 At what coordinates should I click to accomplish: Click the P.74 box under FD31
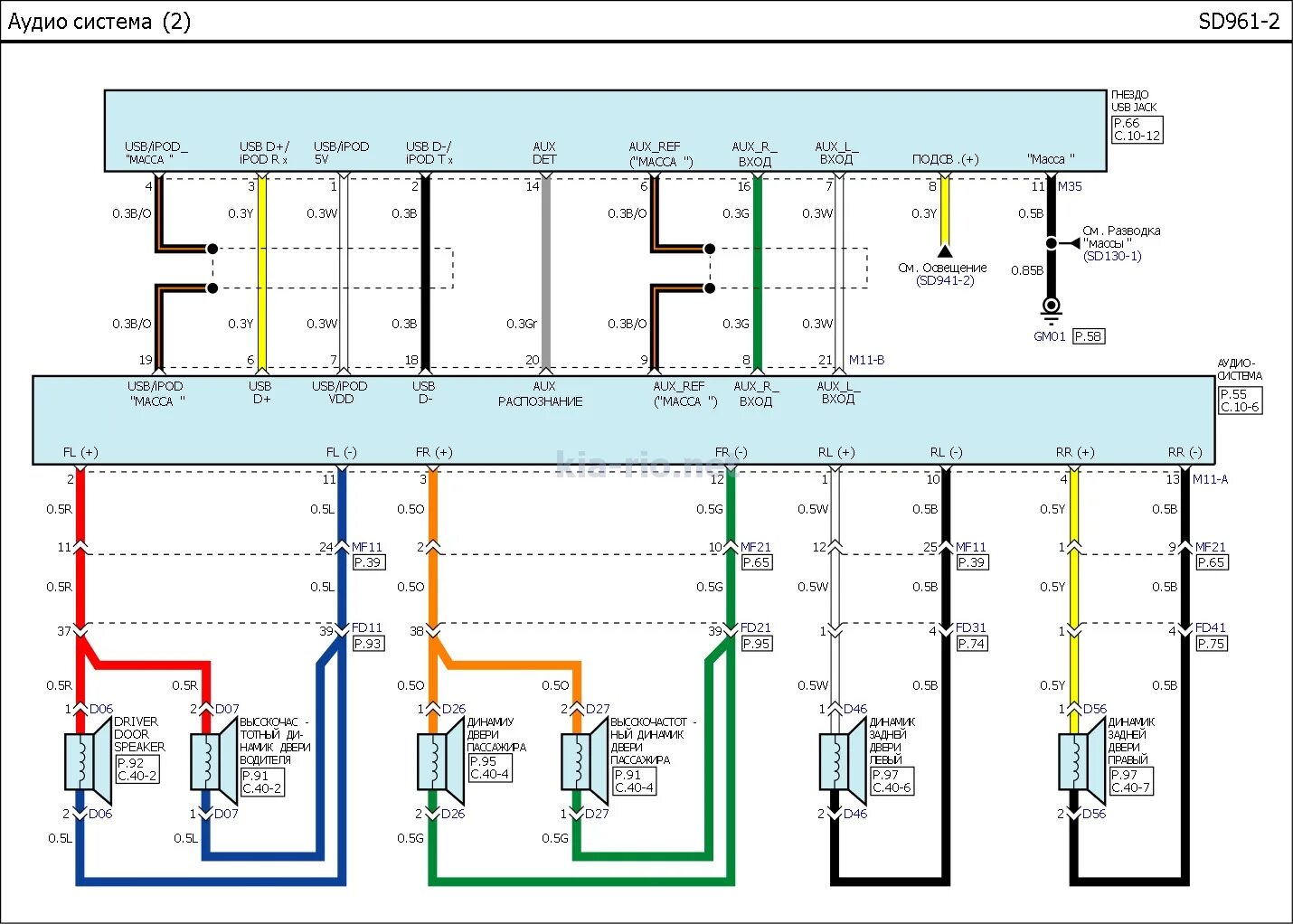972,644
